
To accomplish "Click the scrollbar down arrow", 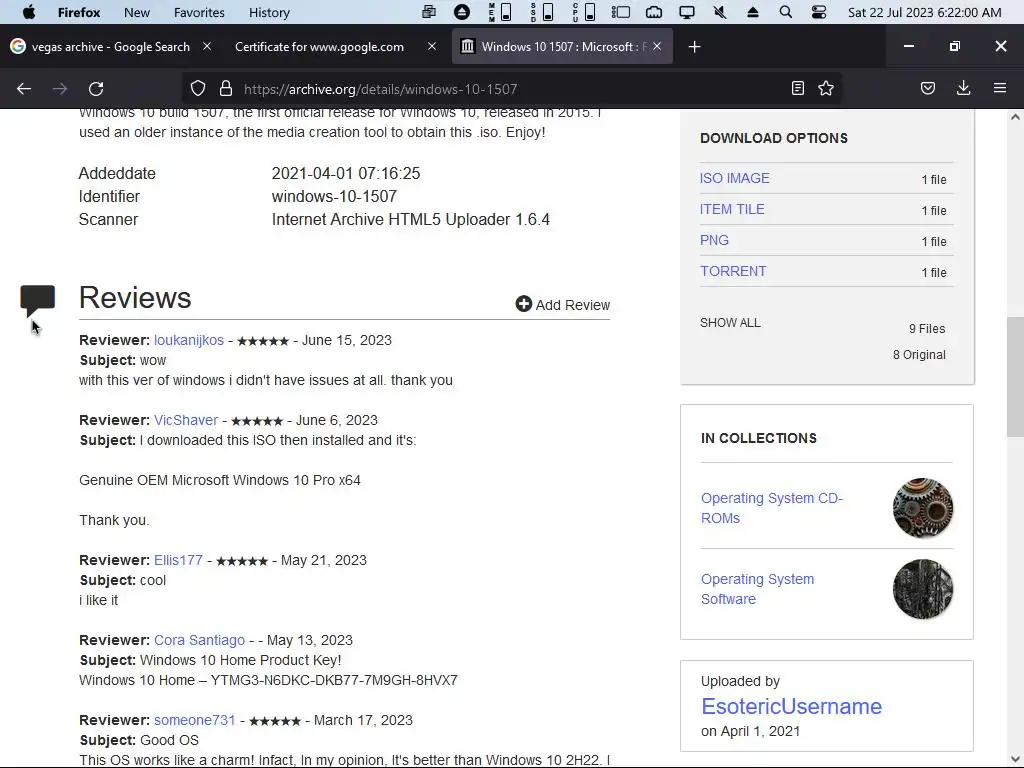I will click(x=1015, y=760).
